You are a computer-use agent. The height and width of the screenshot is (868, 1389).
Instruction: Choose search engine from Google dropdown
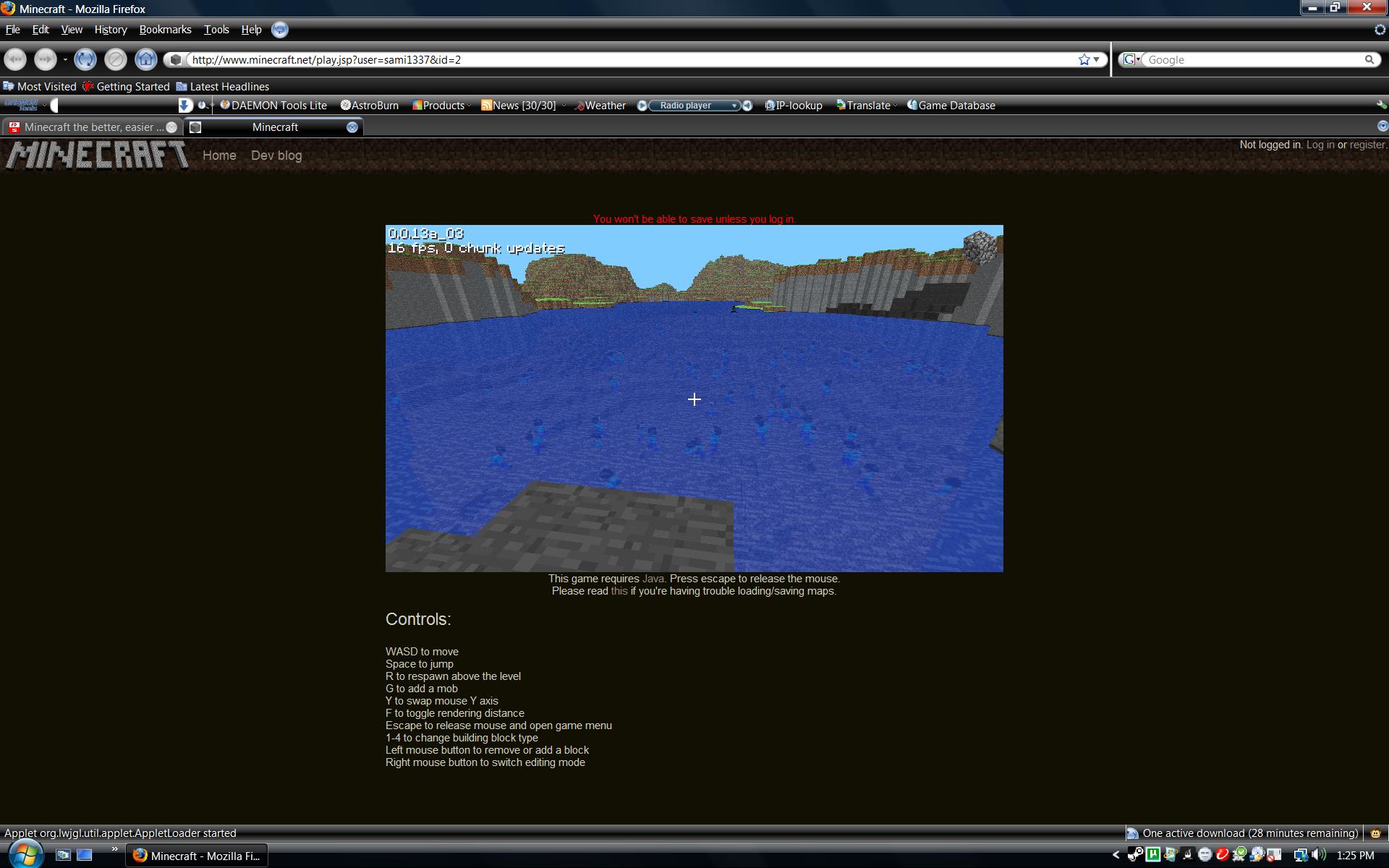click(1131, 59)
